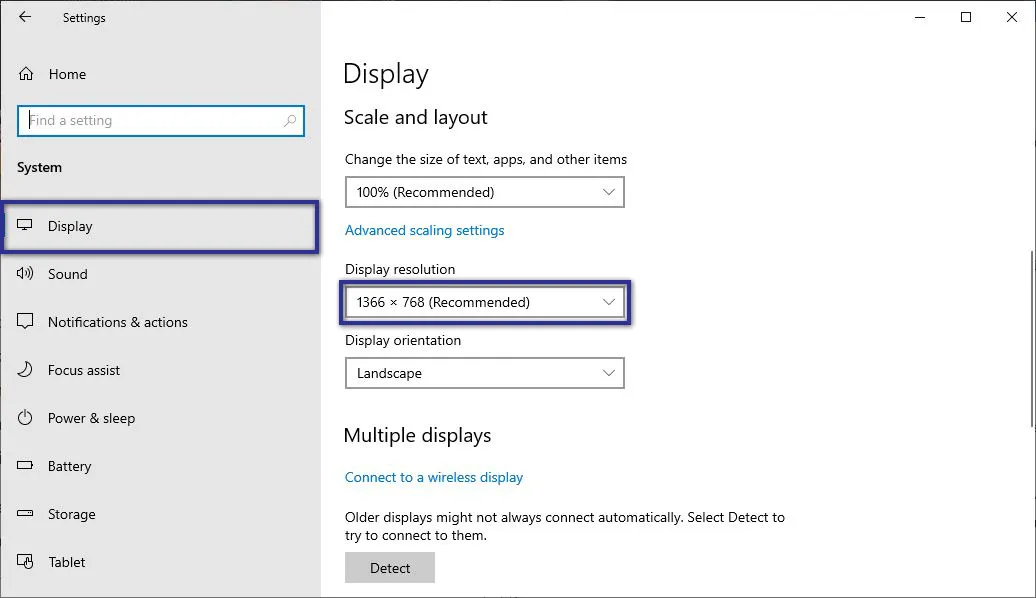The image size is (1036, 598).
Task: Open the Sound settings via speaker icon
Action: coord(23,274)
